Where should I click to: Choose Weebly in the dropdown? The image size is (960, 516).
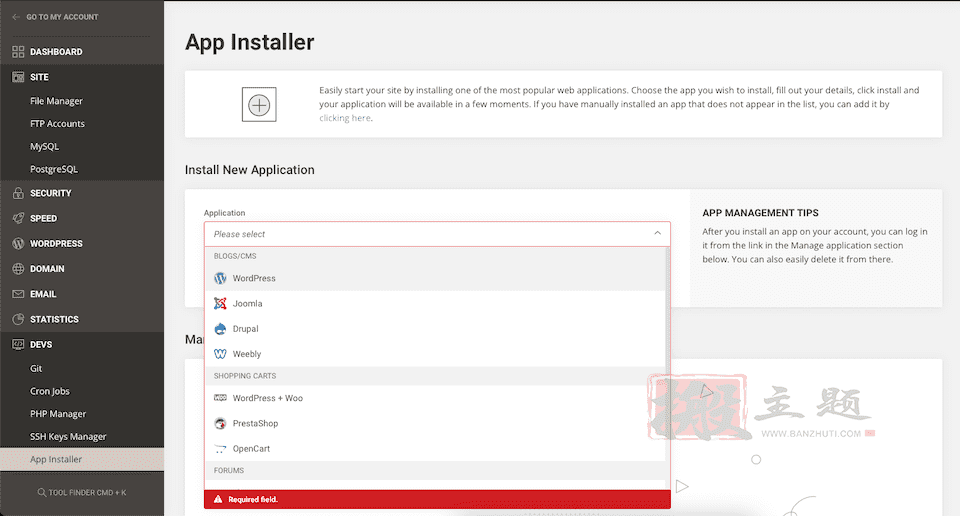click(x=435, y=354)
